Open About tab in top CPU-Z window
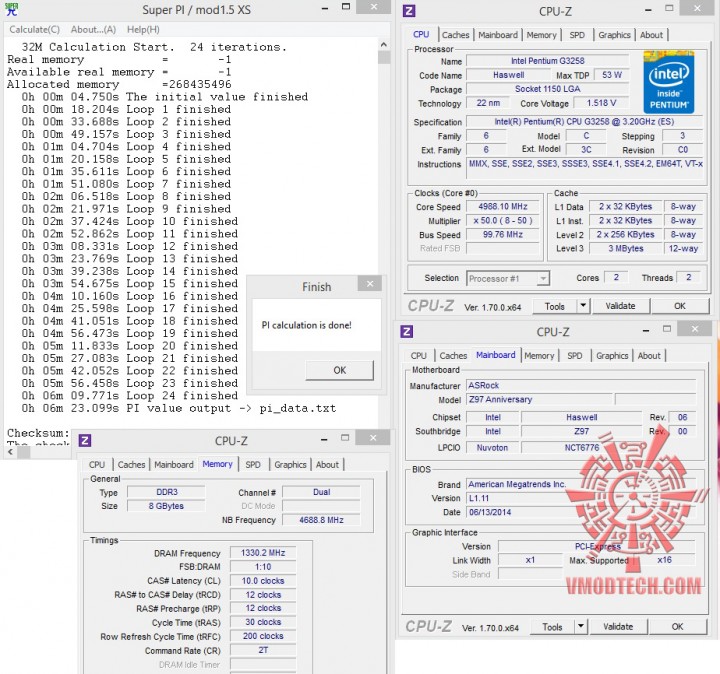The image size is (720, 674). pyautogui.click(x=651, y=35)
